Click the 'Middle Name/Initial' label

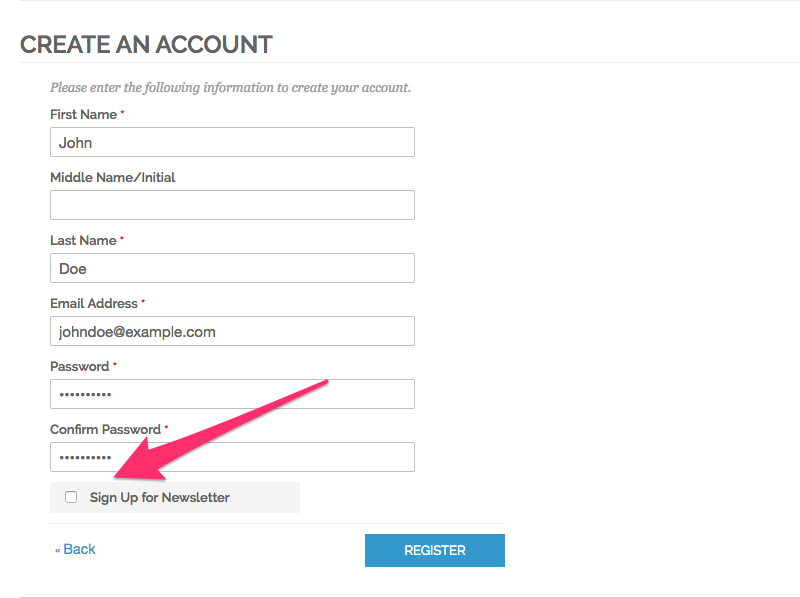(x=112, y=178)
